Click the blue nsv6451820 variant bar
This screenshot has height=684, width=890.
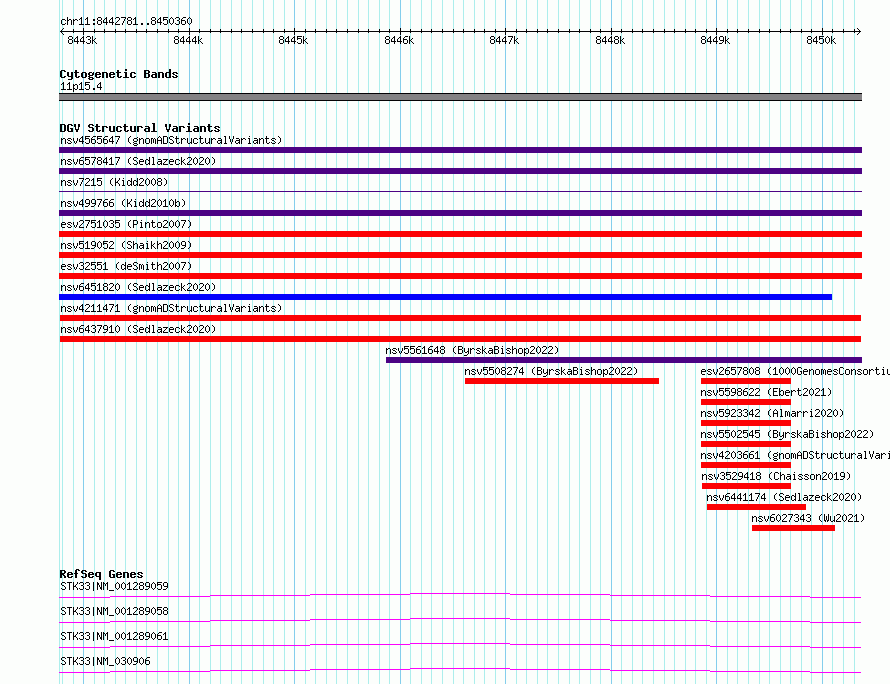pyautogui.click(x=446, y=297)
